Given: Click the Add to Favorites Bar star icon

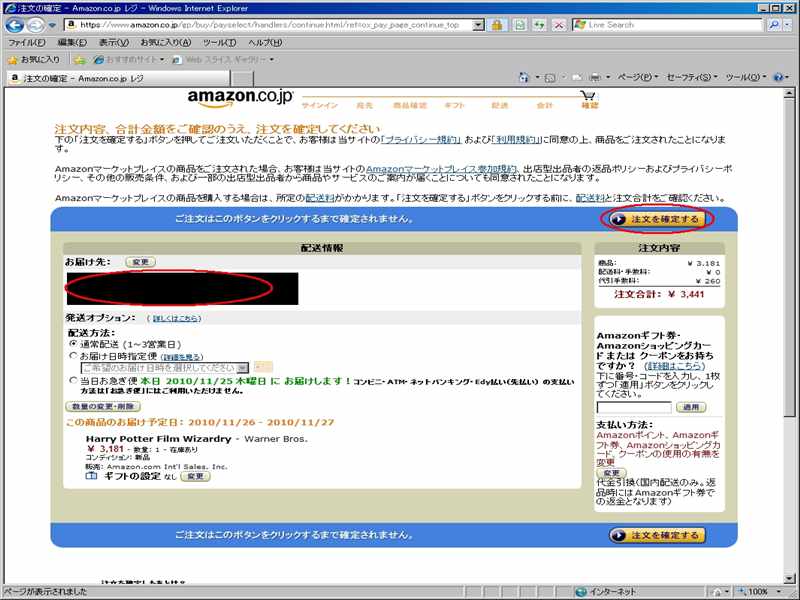Looking at the screenshot, I should 80,60.
